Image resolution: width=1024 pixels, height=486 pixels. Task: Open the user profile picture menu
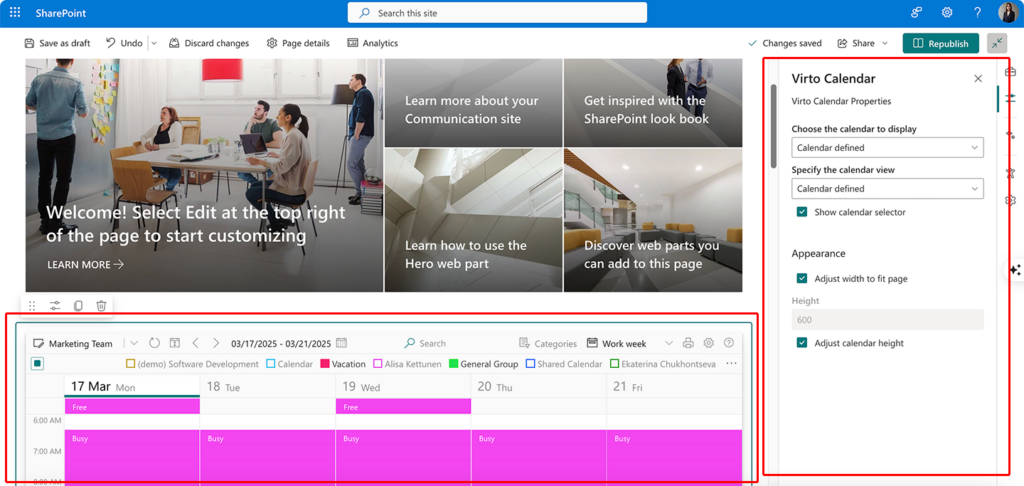point(1008,12)
